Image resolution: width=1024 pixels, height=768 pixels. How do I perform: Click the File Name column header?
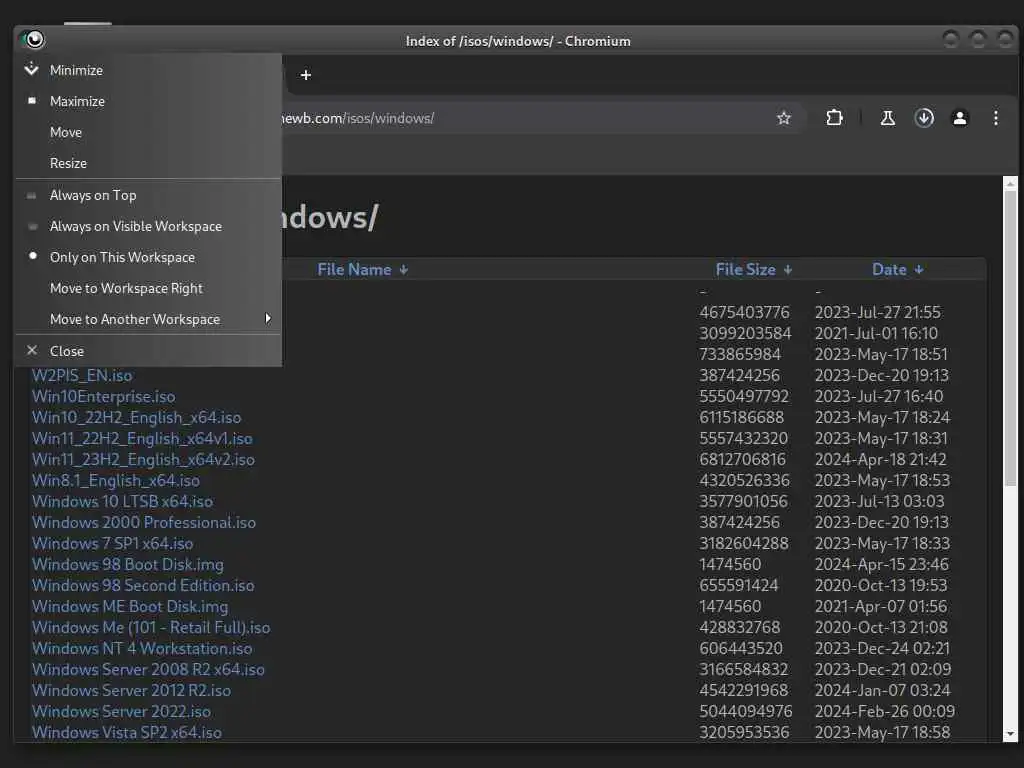coord(354,270)
